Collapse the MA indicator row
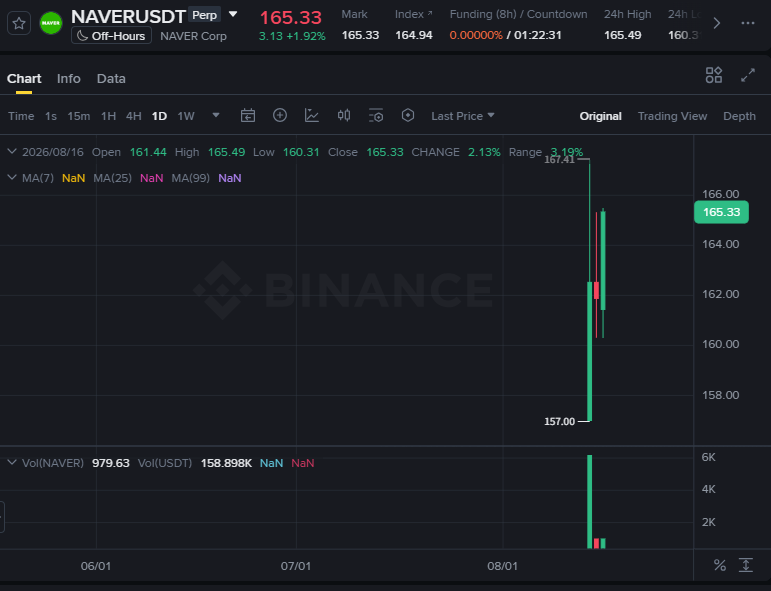The image size is (771, 591). pyautogui.click(x=12, y=177)
